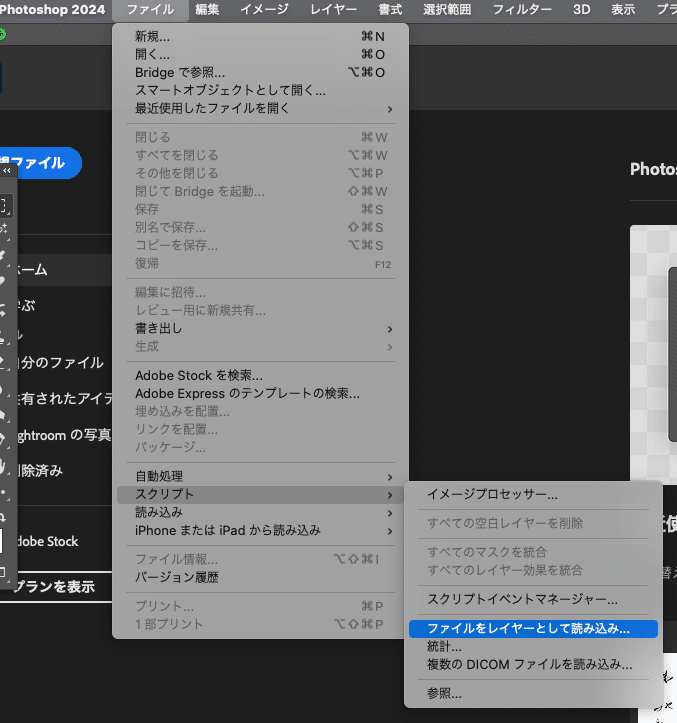Click すべてのレイヤー効果を統合 submenu item
The width and height of the screenshot is (677, 723).
(x=533, y=570)
